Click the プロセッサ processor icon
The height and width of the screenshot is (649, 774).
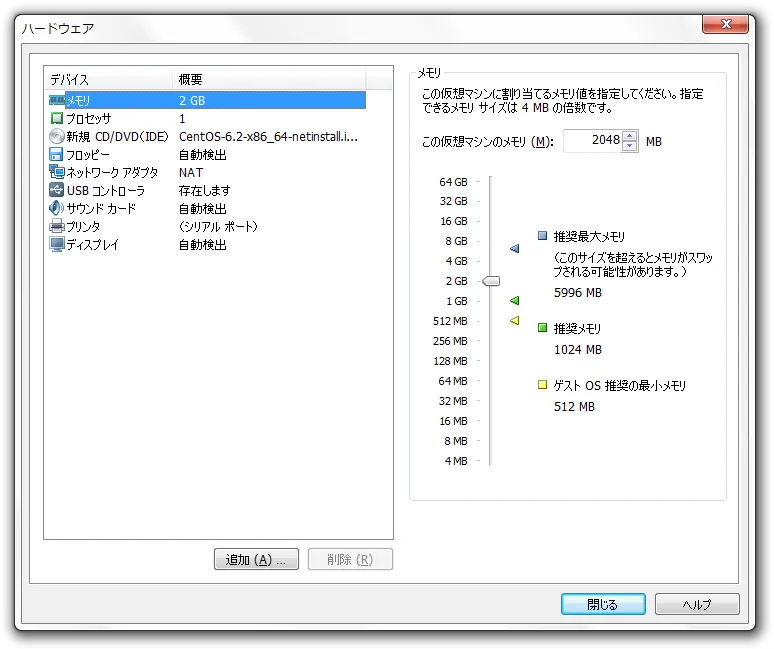[57, 118]
